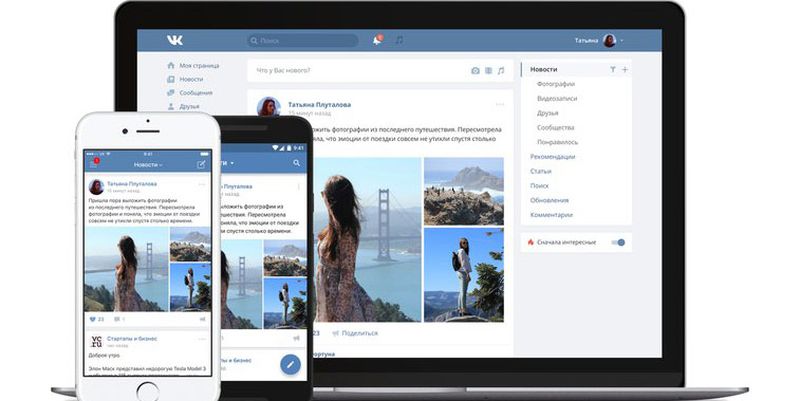Screen dimensions: 800x401
Task: Tap vertical dots menu on Android post
Action: click(299, 187)
